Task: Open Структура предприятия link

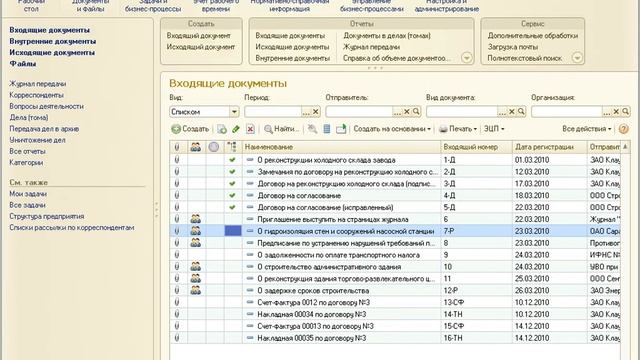Action: click(47, 216)
